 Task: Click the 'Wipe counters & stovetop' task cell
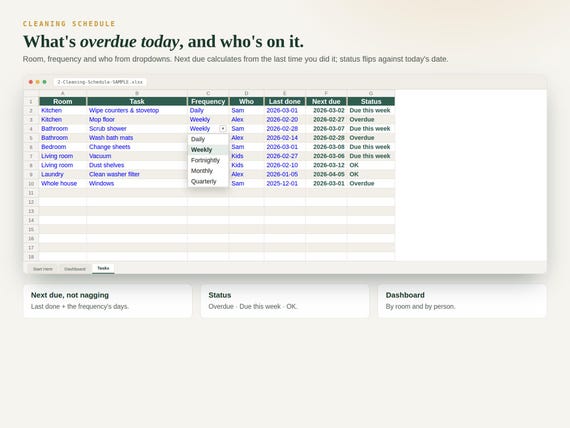coord(137,111)
